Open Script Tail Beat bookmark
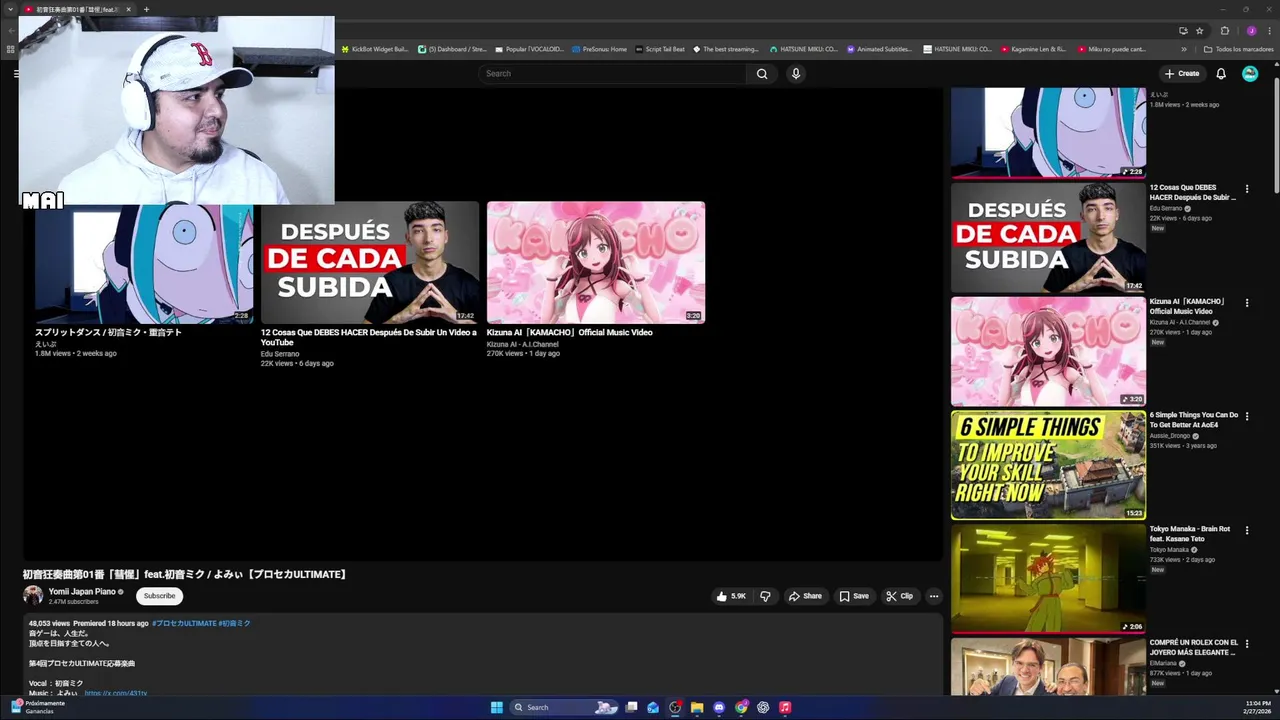The height and width of the screenshot is (720, 1280). click(660, 49)
